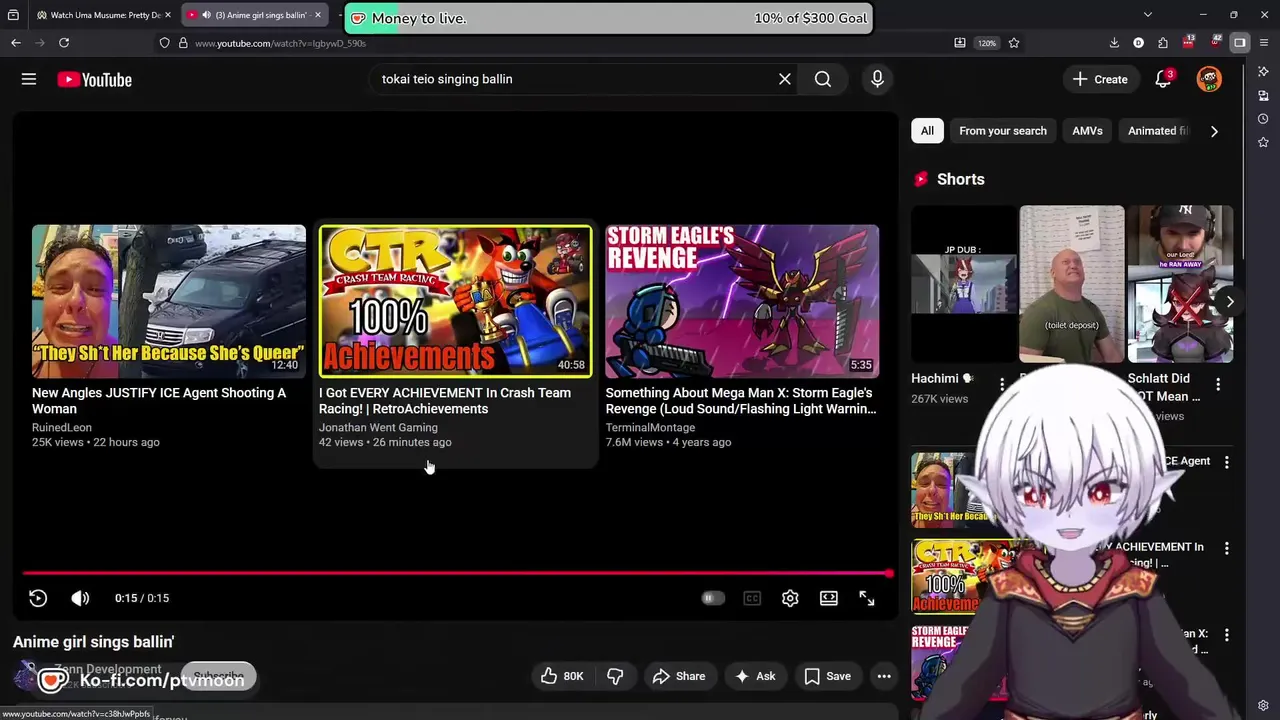Open the Crash Team Racing endscreen thumbnail

(455, 301)
